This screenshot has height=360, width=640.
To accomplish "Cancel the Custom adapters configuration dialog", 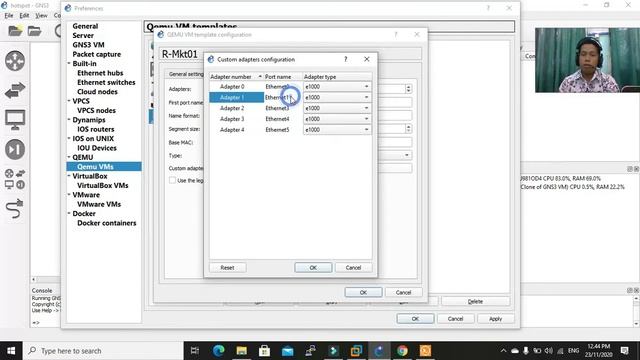I will (353, 268).
